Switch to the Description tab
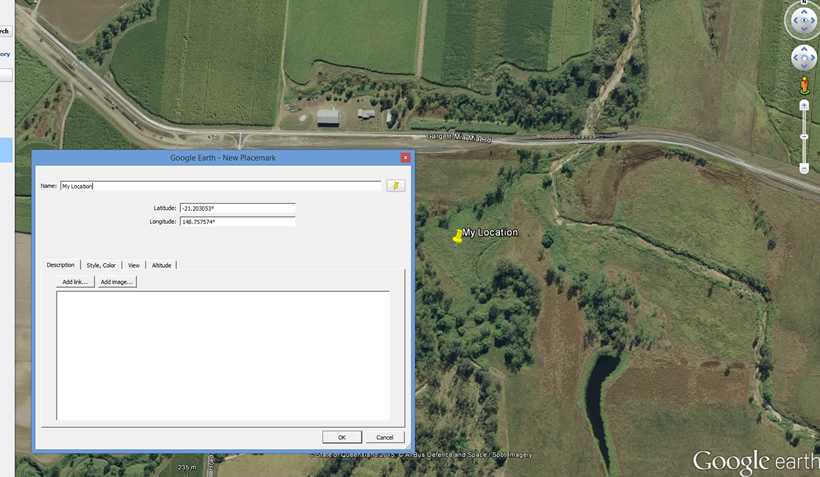Viewport: 820px width, 477px height. pos(61,265)
